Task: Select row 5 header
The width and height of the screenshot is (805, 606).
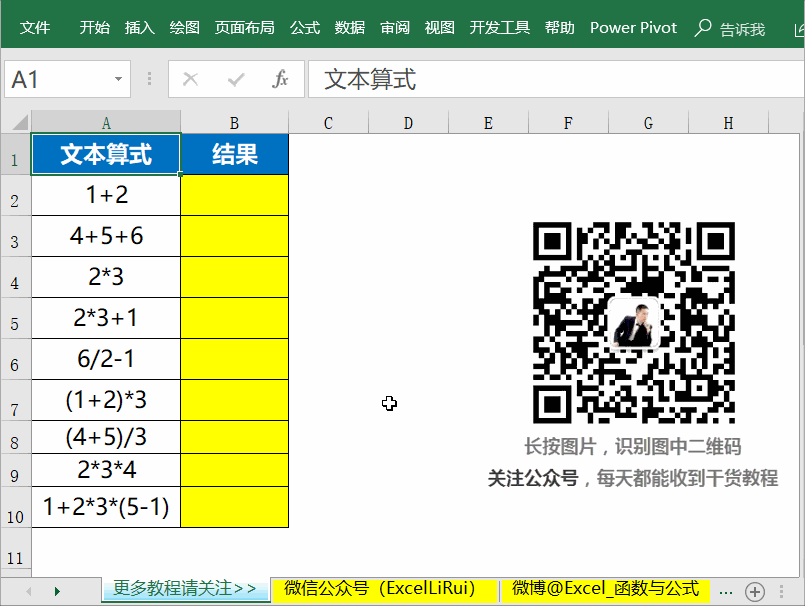Action: coord(15,318)
